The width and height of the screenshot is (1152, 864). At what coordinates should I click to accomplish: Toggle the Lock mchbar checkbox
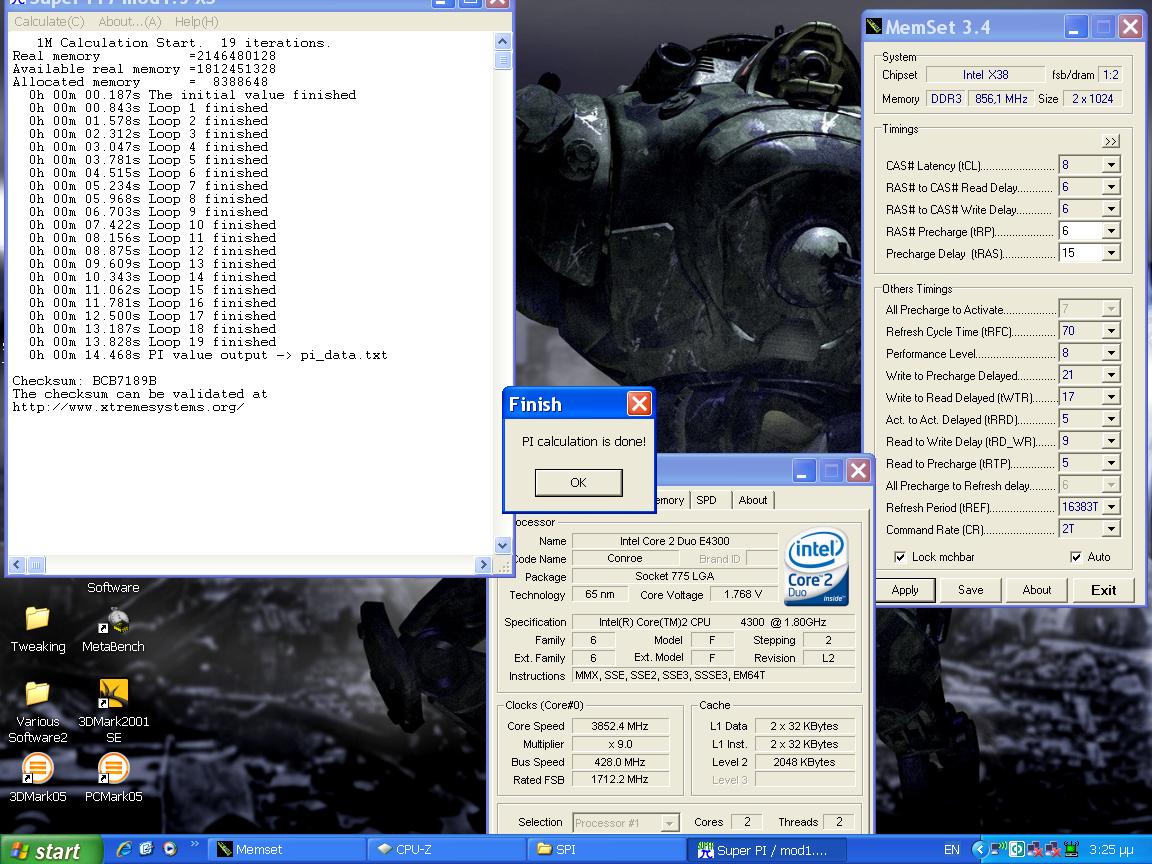click(x=899, y=557)
